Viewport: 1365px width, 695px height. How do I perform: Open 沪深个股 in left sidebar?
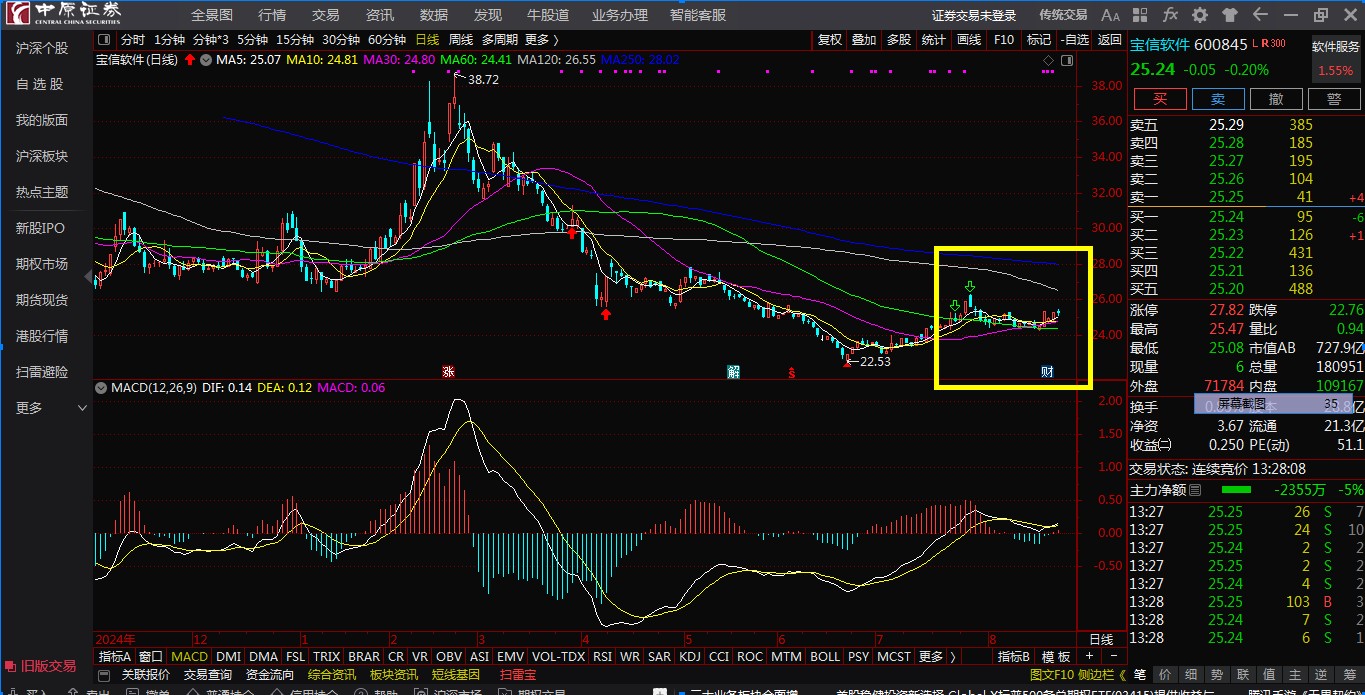click(x=42, y=48)
